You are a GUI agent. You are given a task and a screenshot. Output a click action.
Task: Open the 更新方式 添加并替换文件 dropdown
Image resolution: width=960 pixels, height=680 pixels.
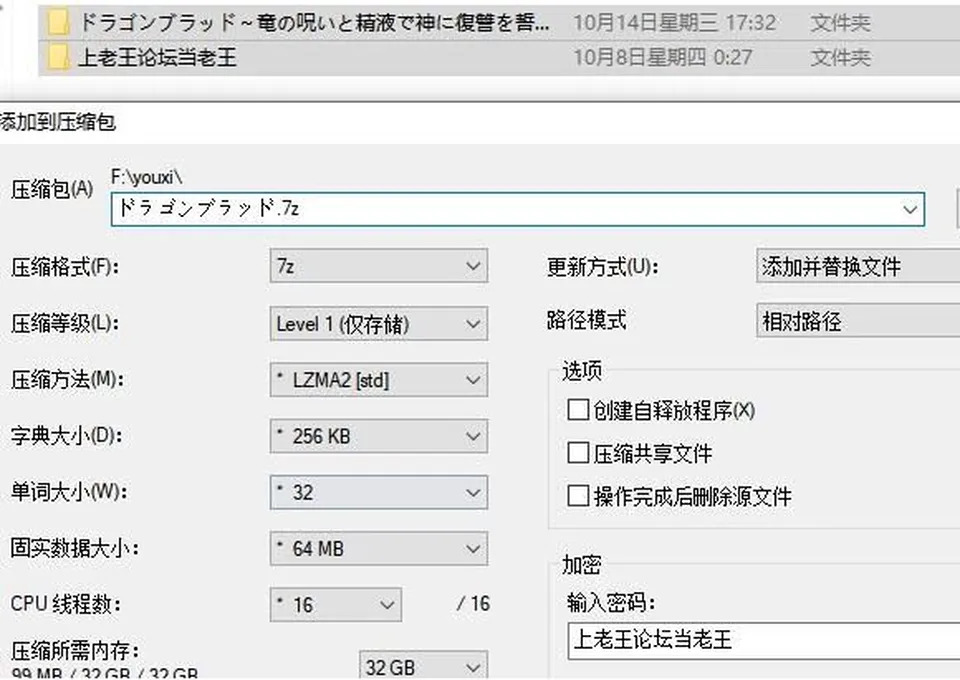pyautogui.click(x=858, y=266)
